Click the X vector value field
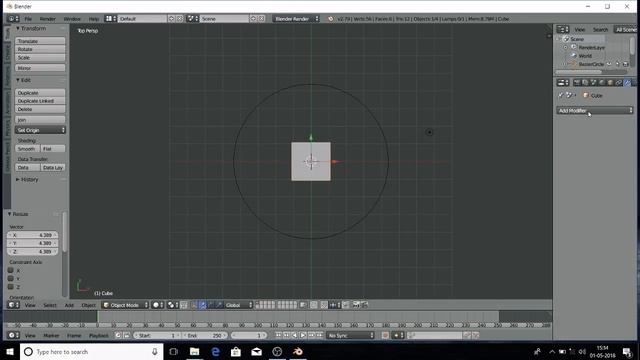Viewport: 640px width, 360px height. point(32,235)
